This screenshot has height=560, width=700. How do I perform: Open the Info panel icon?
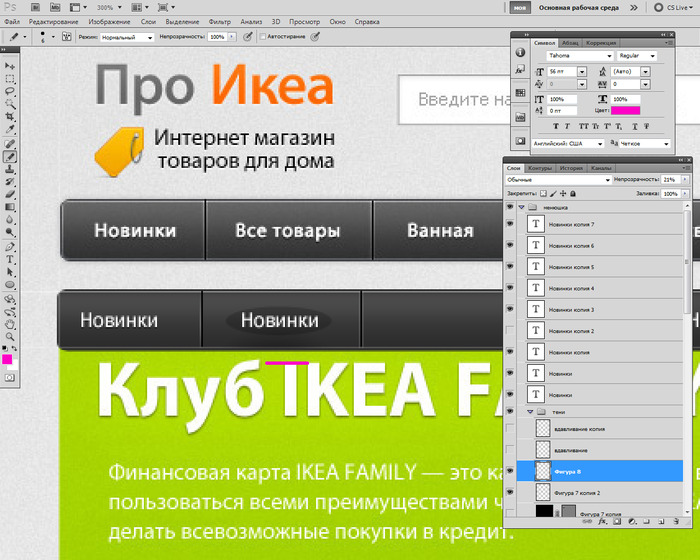tap(520, 52)
